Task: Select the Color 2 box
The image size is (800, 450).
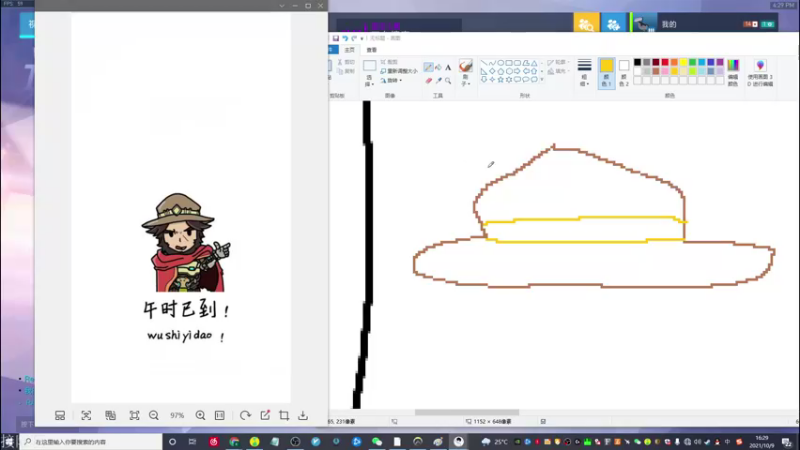Action: [623, 72]
